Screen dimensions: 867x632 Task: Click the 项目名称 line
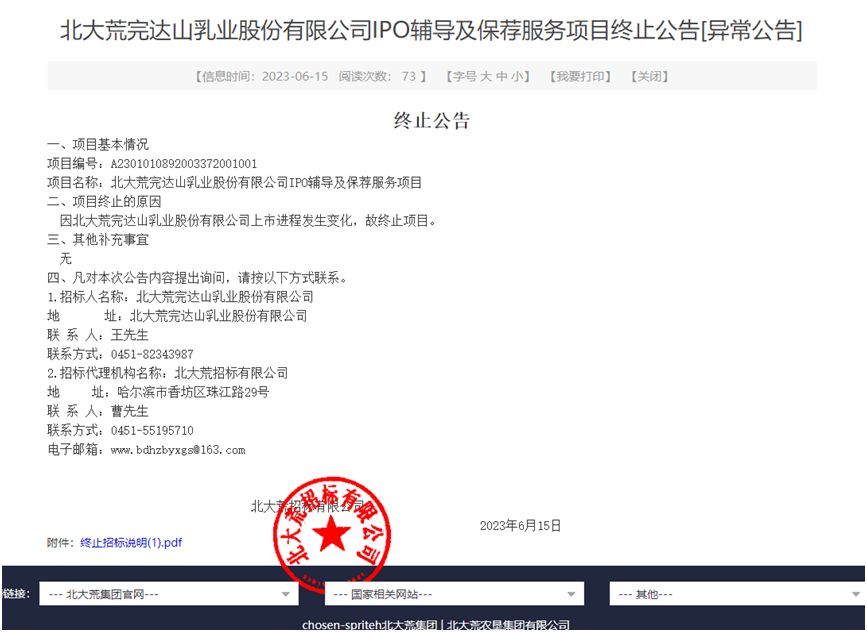tap(234, 182)
